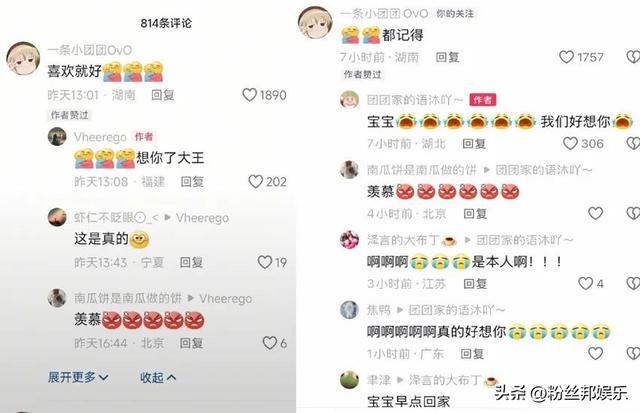
Task: Reply to 都记得 comment via 回复
Action: [x=447, y=57]
